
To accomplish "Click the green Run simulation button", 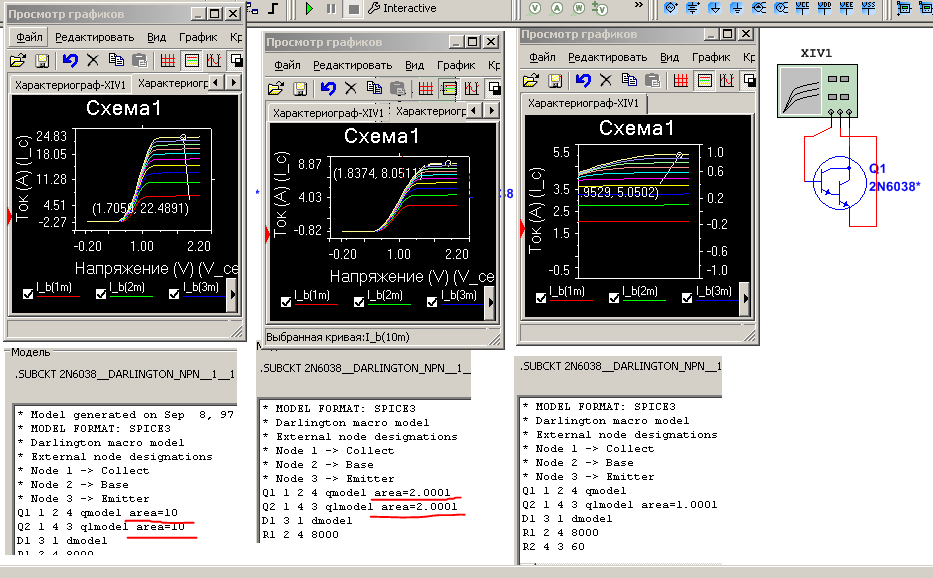I will (310, 8).
